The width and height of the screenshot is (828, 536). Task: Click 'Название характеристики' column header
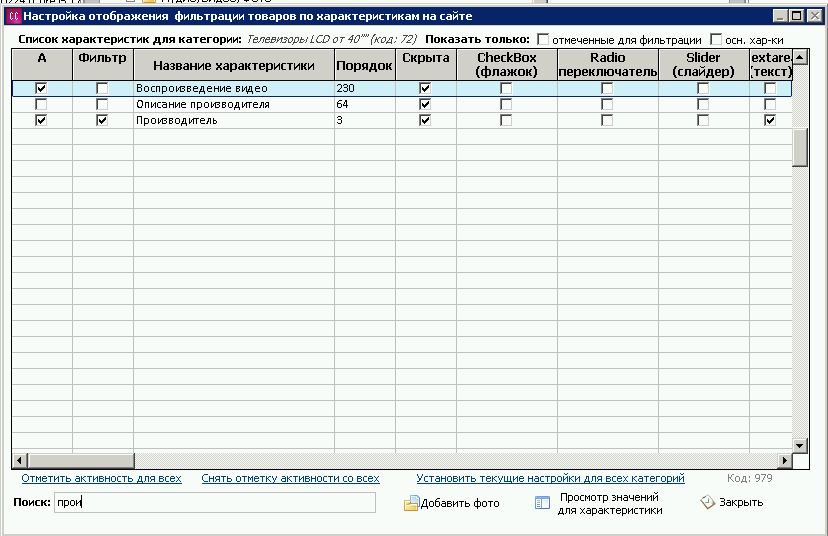click(x=234, y=64)
